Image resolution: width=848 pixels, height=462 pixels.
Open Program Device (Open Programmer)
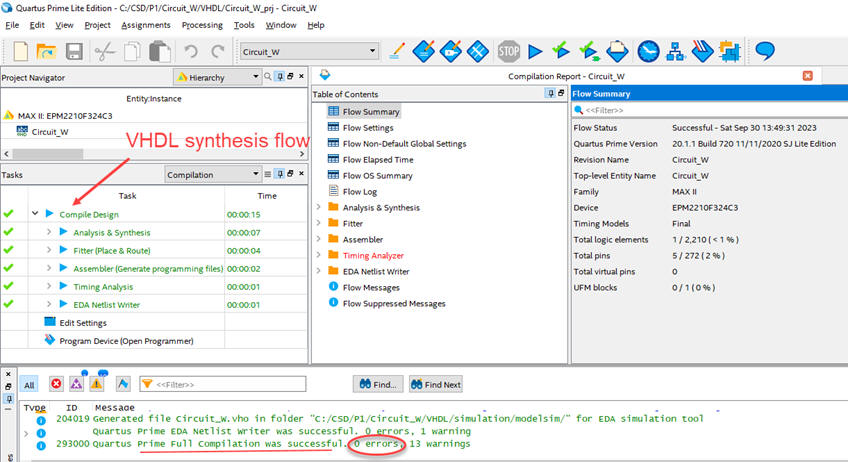(x=126, y=341)
